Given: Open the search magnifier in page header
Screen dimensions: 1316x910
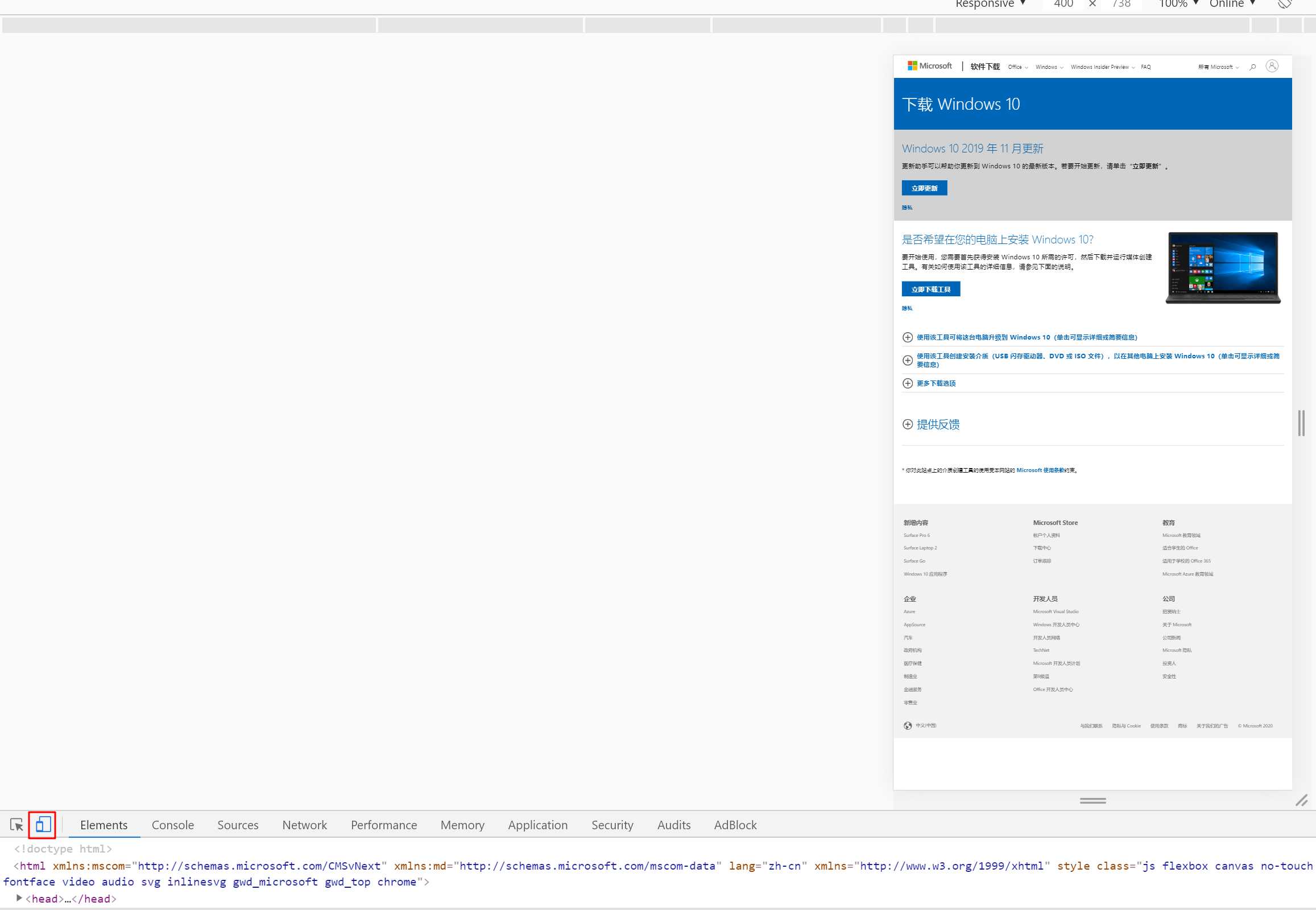Looking at the screenshot, I should pyautogui.click(x=1252, y=67).
